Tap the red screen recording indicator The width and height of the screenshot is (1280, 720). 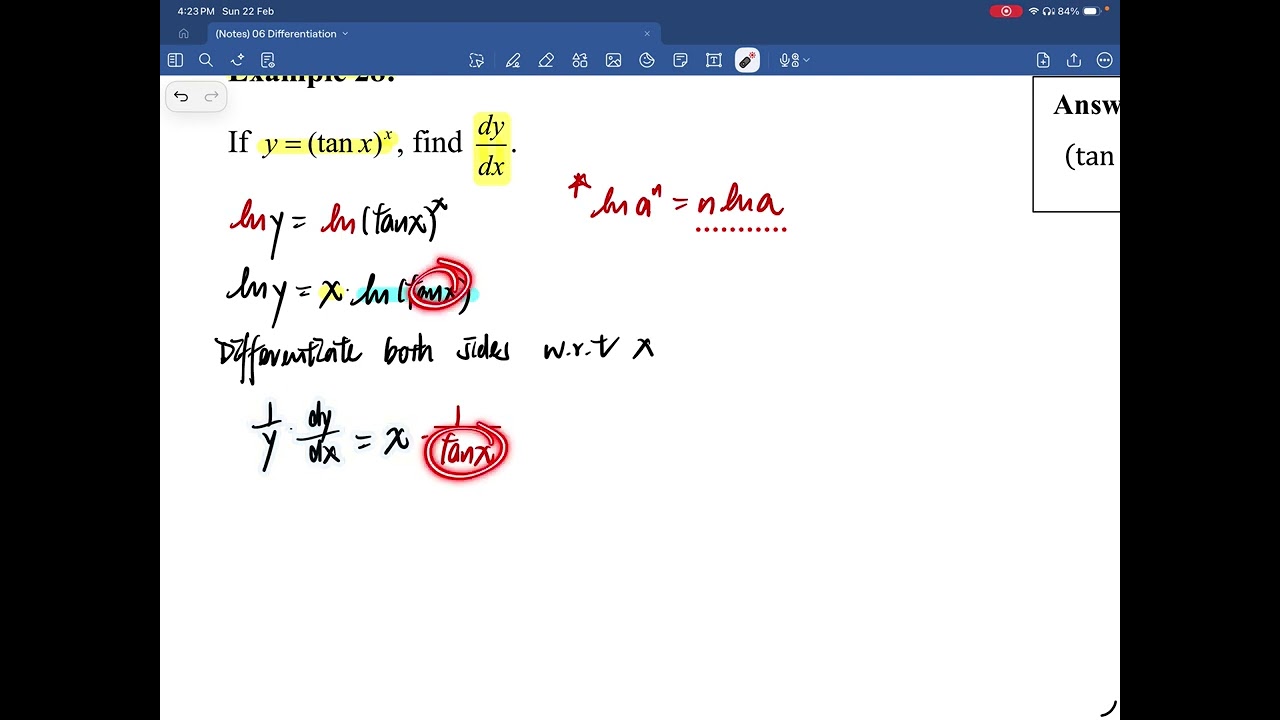pyautogui.click(x=1005, y=11)
